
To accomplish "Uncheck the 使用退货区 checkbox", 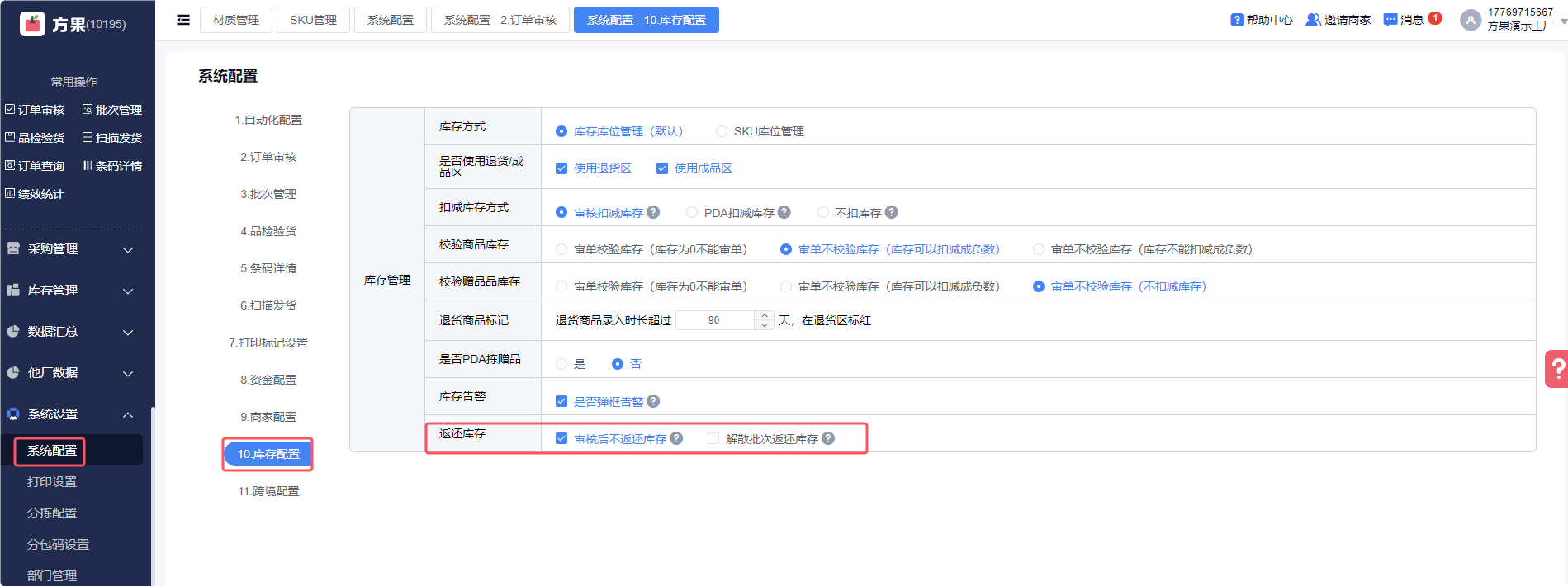I will click(x=561, y=168).
